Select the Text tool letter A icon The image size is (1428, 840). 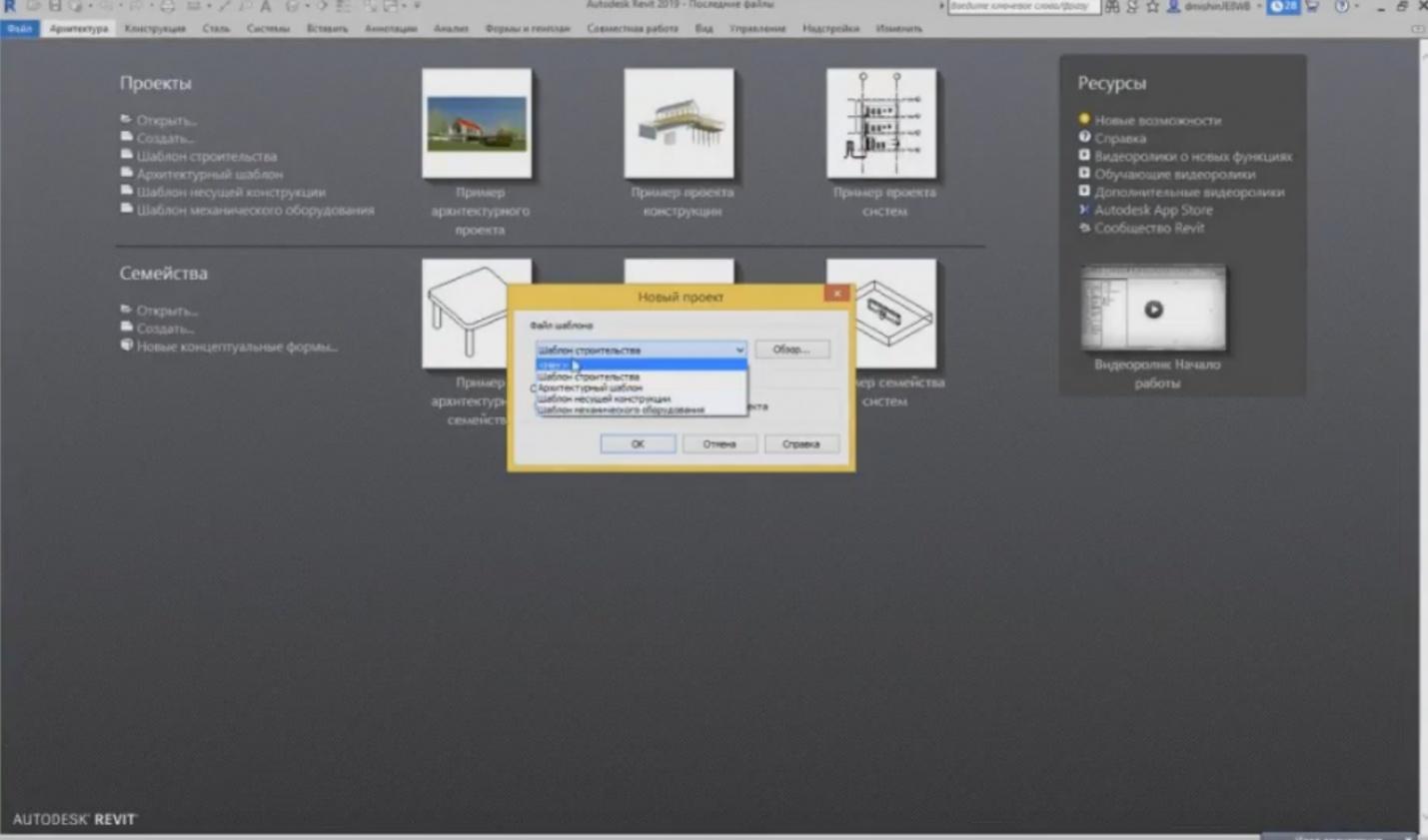click(x=266, y=6)
